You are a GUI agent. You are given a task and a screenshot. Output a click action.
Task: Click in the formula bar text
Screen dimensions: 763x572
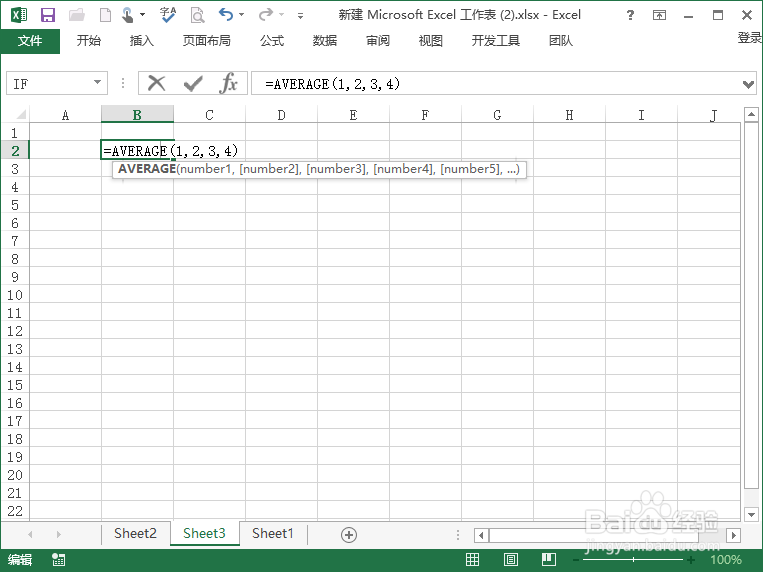332,84
